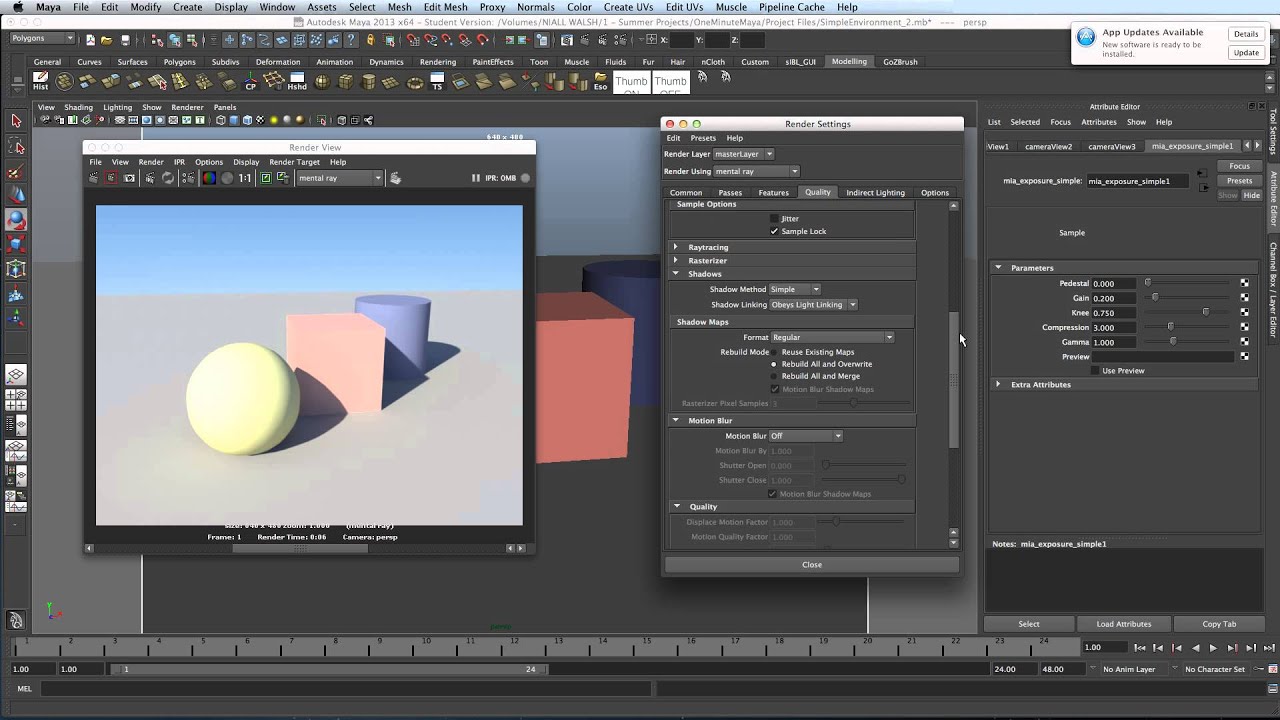Click the Hshd shelf icon
The height and width of the screenshot is (720, 1280).
click(296, 81)
